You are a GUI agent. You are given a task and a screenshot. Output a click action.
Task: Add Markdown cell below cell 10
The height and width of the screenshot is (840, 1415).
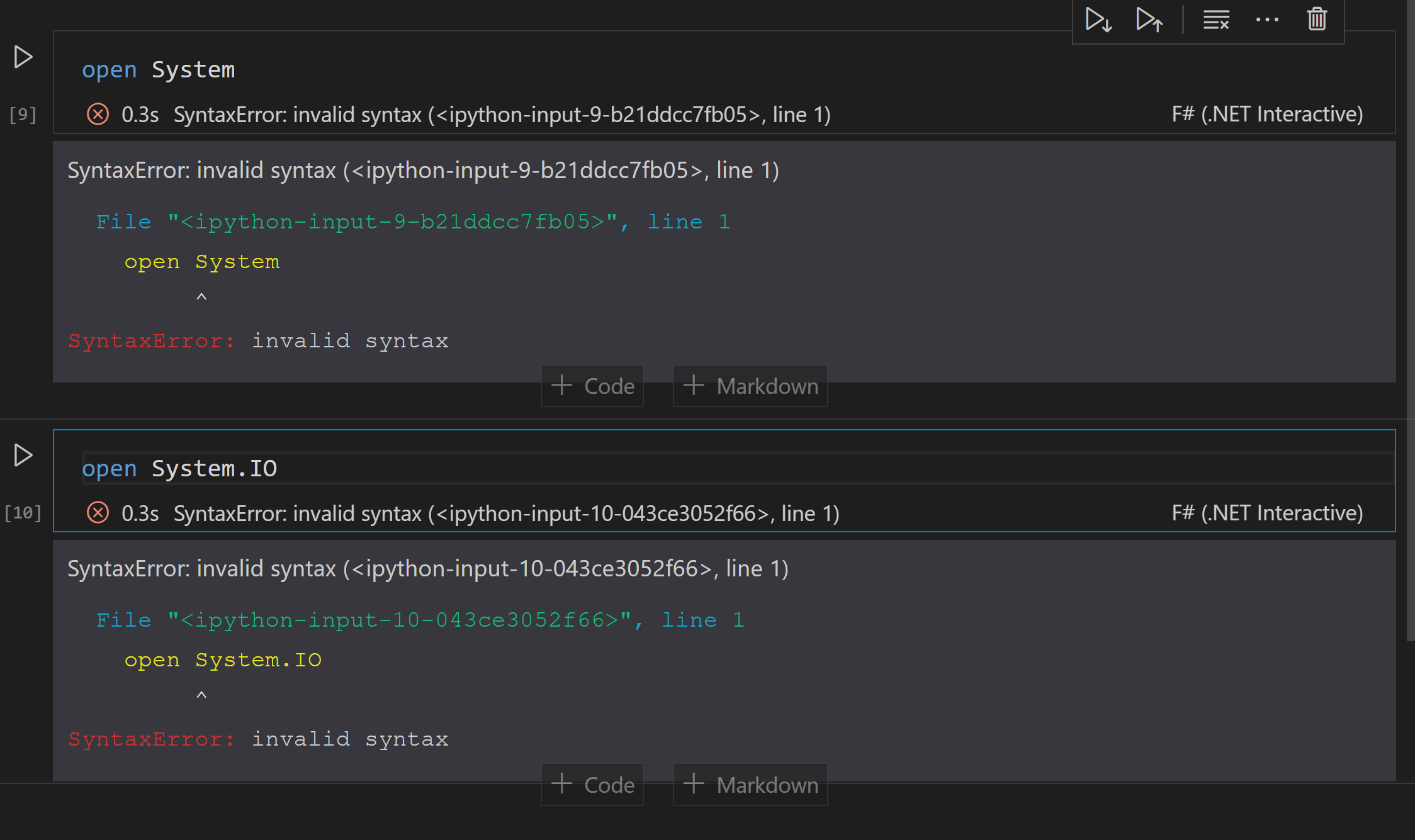(750, 785)
